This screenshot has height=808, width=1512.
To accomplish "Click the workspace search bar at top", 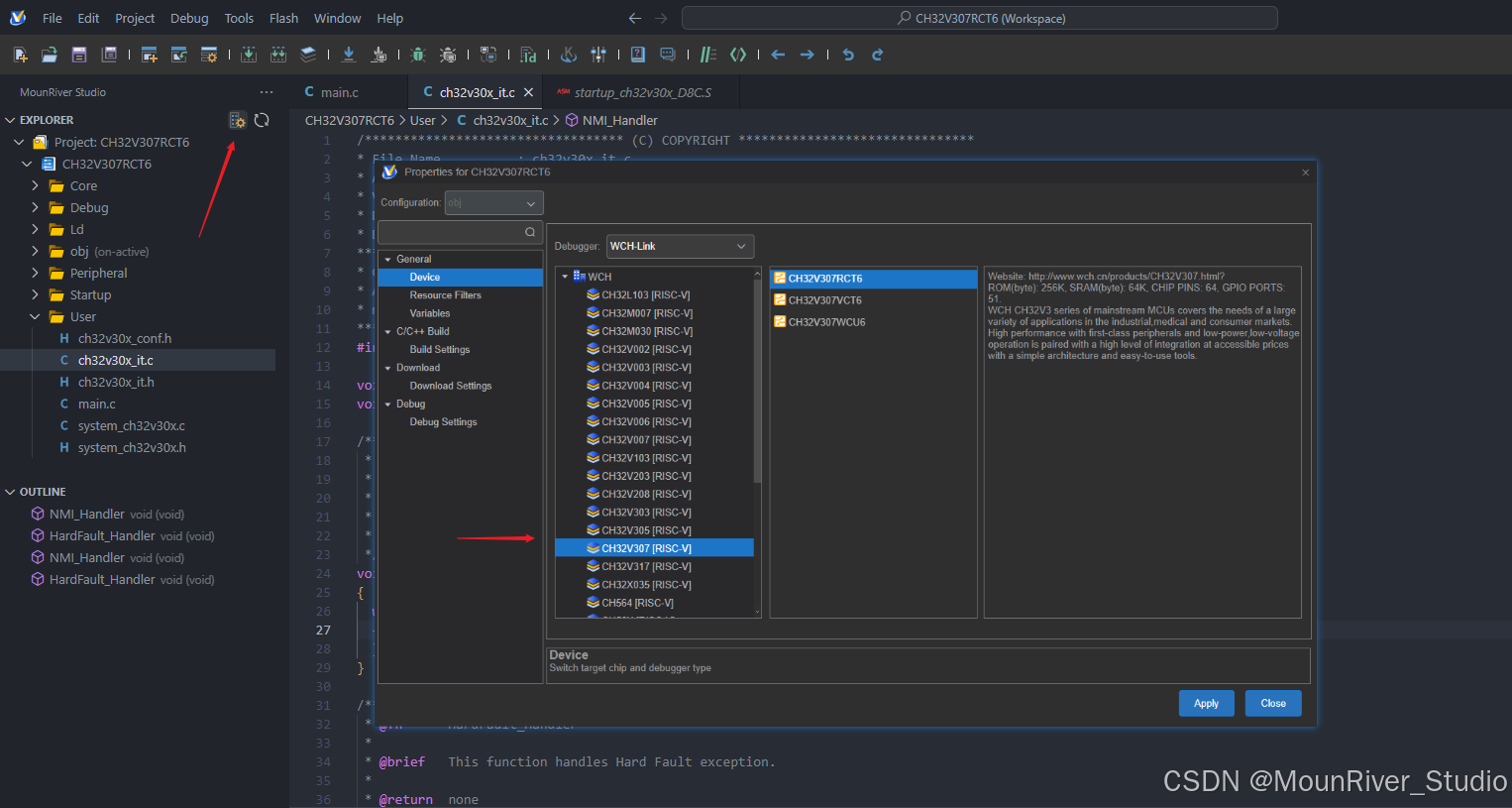I will 979,18.
